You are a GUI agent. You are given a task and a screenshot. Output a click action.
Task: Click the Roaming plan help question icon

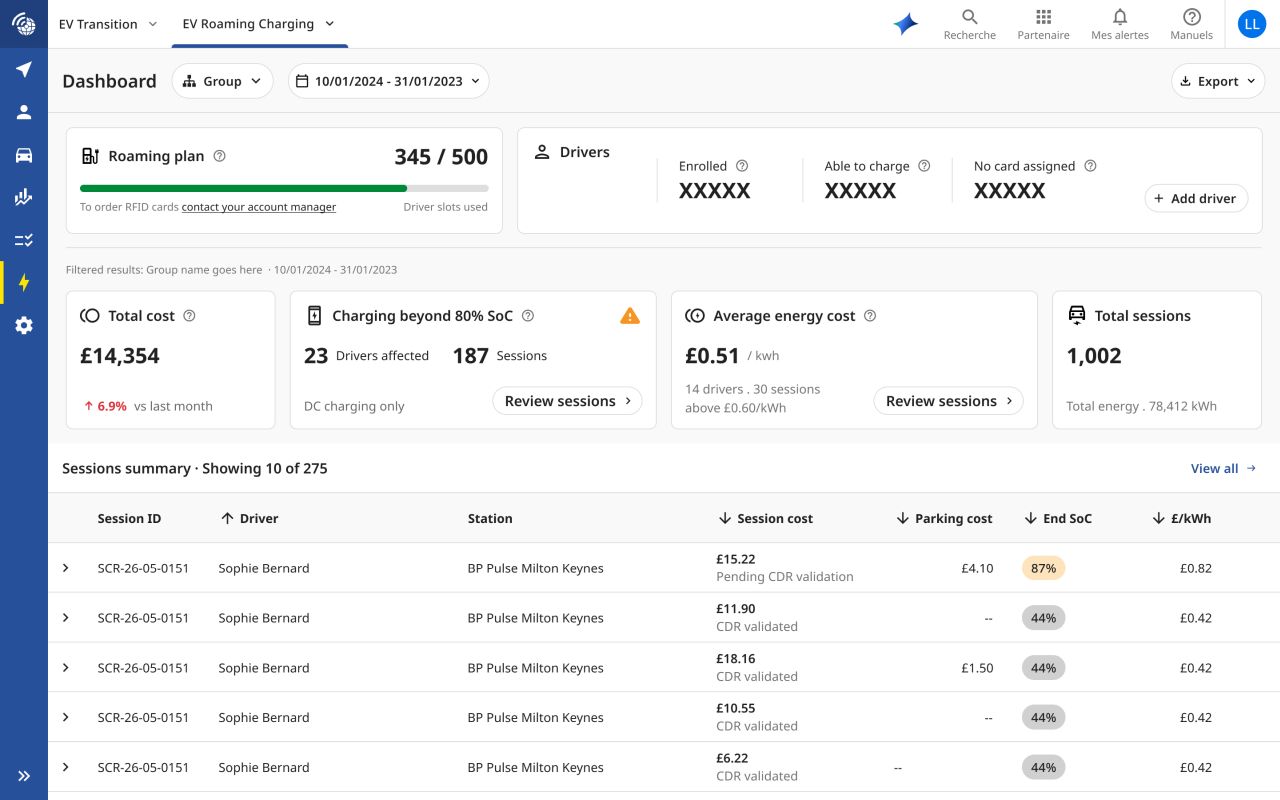(x=220, y=156)
